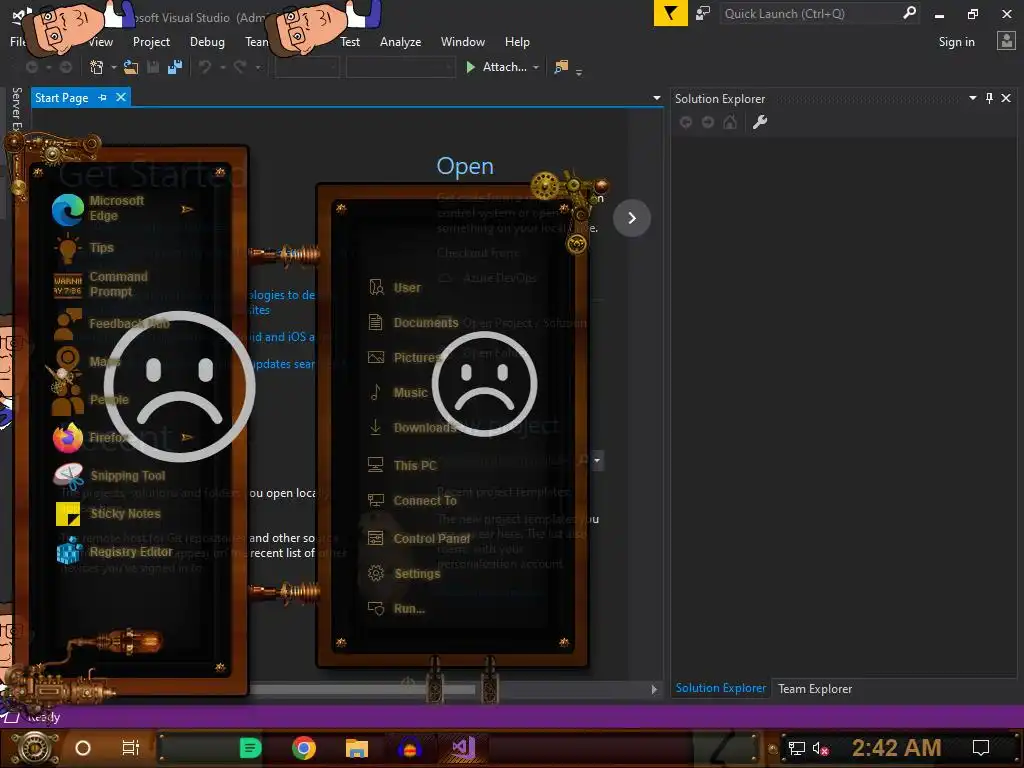
Task: Click the New Project toolbar icon
Action: (x=97, y=67)
